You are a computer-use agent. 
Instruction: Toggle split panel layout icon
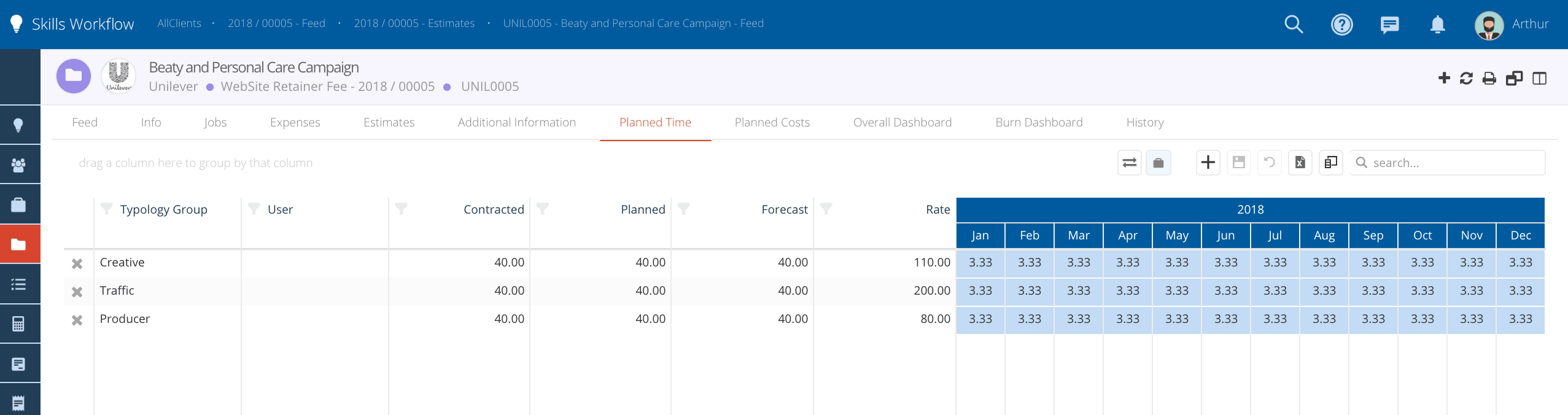pyautogui.click(x=1539, y=79)
